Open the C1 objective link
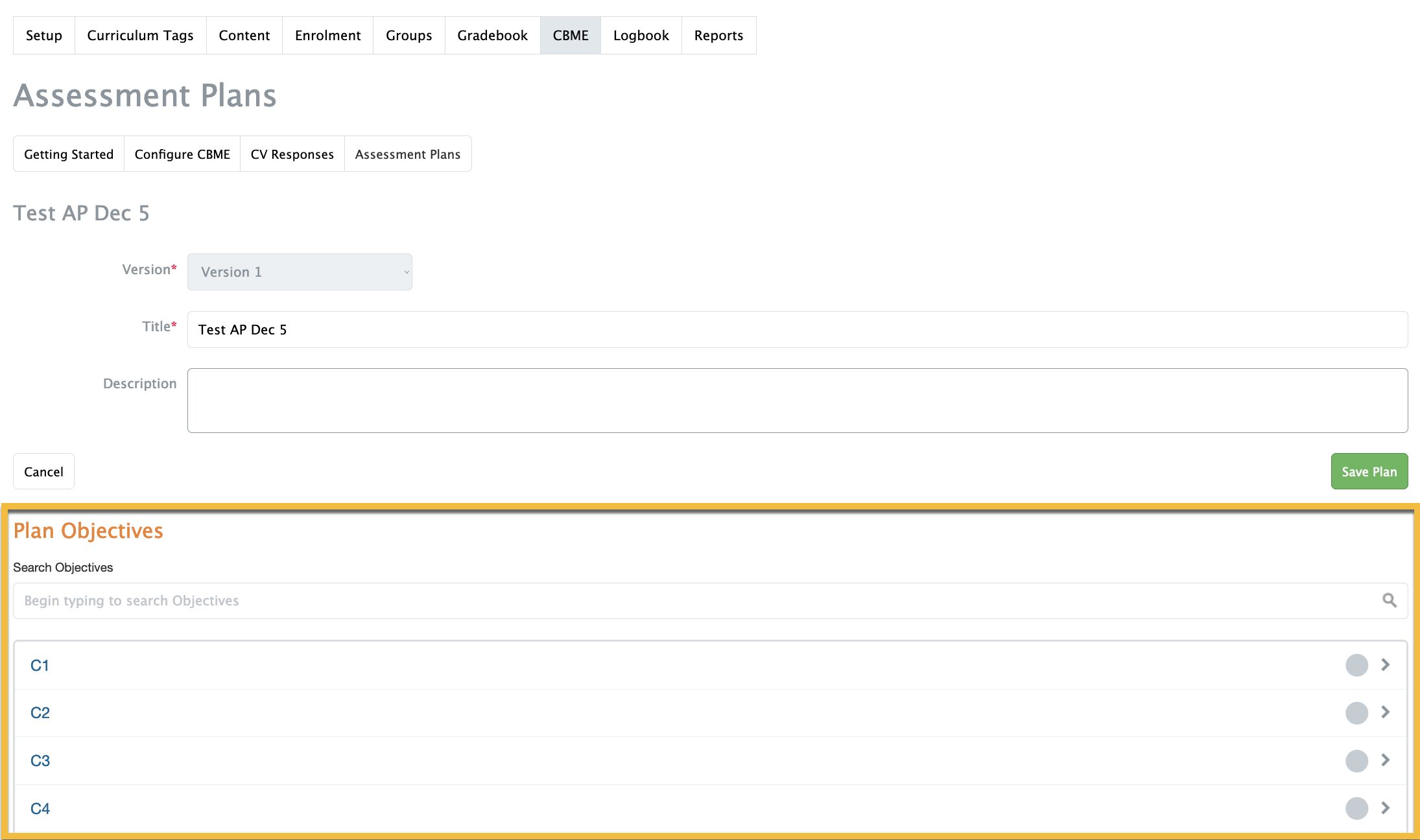The height and width of the screenshot is (840, 1420). [x=40, y=666]
